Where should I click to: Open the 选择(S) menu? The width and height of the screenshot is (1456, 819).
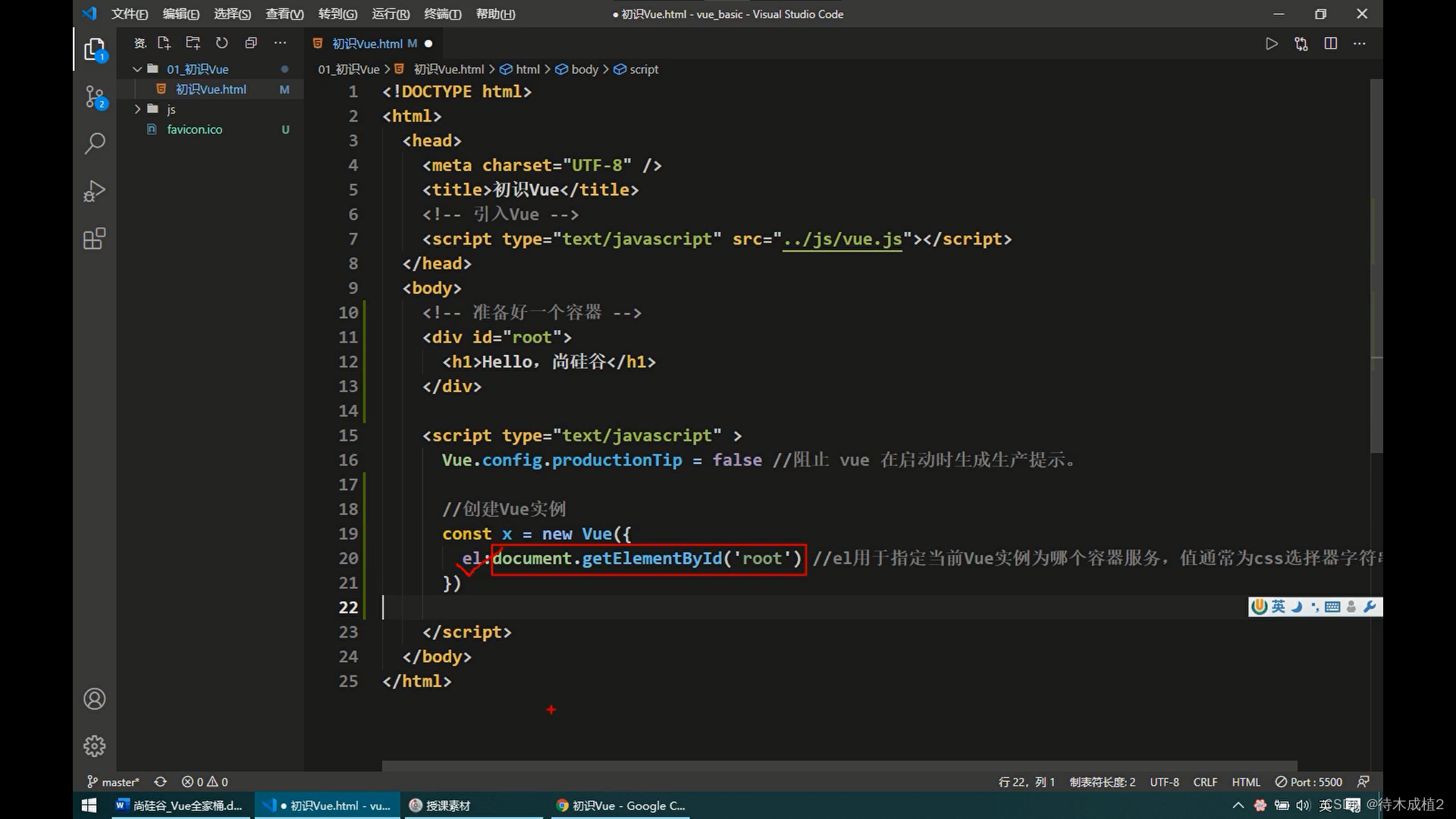(x=232, y=14)
